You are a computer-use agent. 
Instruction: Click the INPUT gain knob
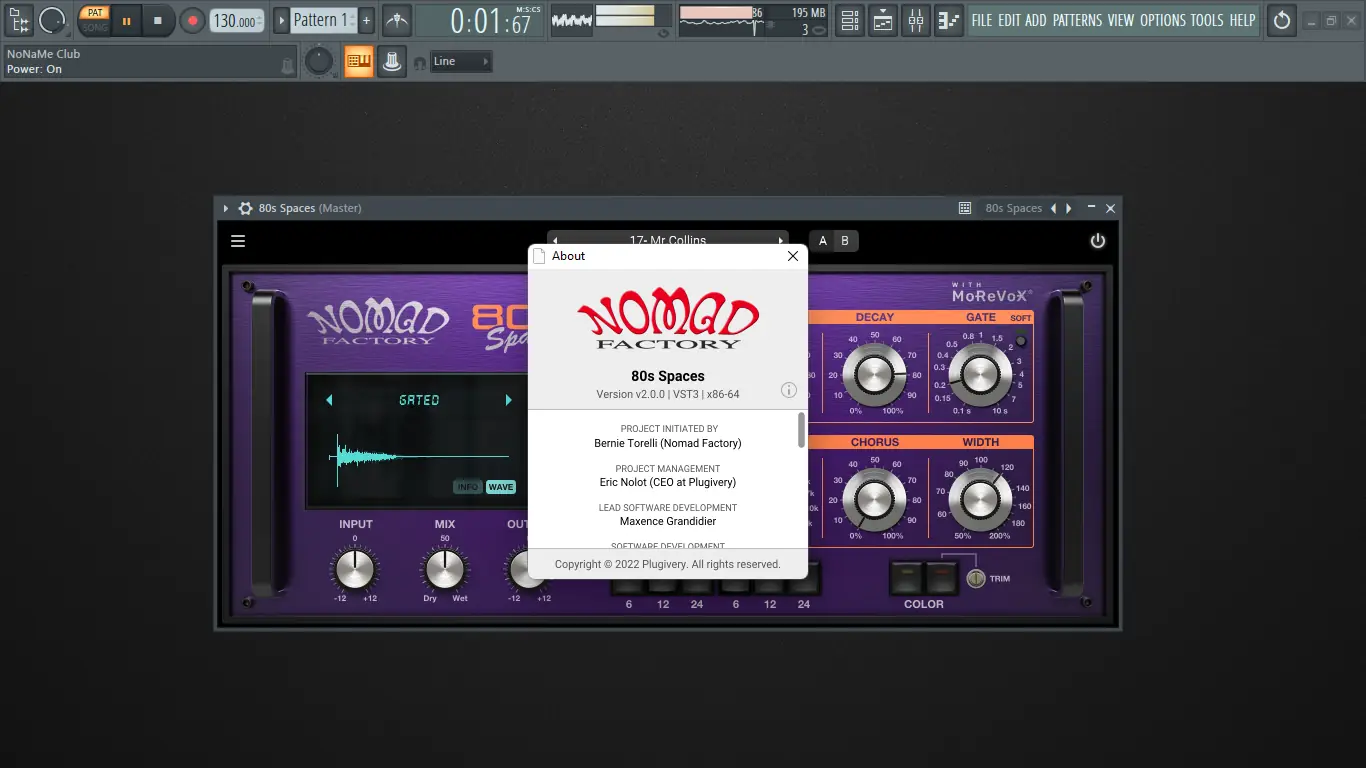354,569
